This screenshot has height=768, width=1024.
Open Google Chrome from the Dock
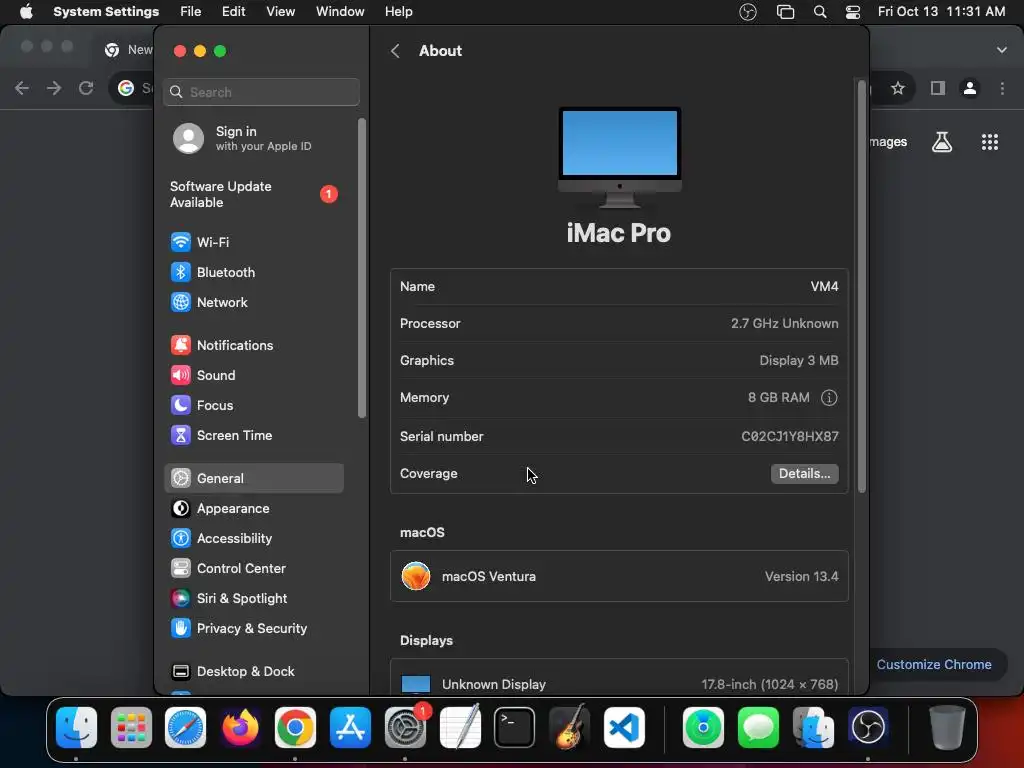(x=295, y=728)
